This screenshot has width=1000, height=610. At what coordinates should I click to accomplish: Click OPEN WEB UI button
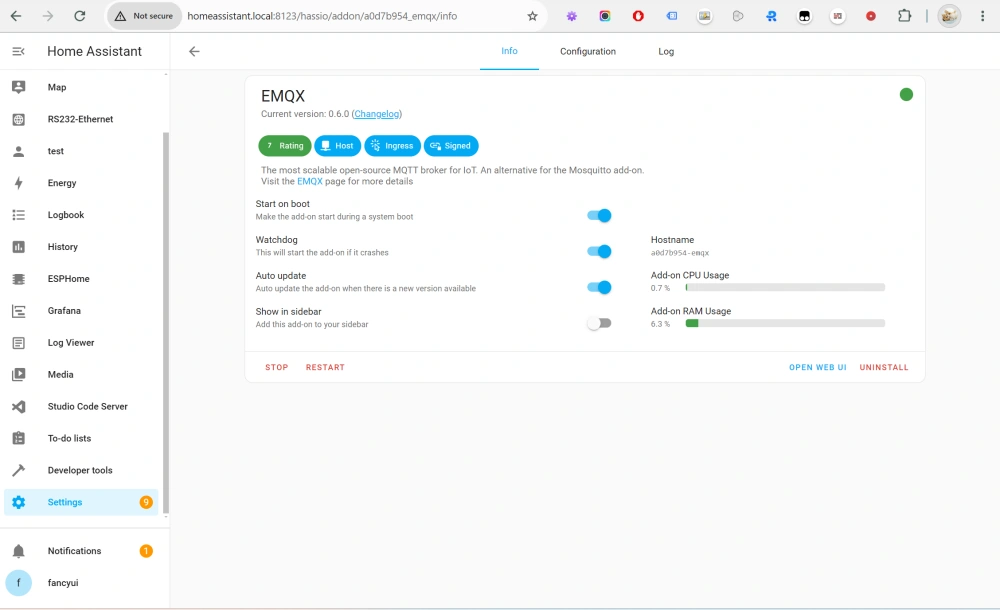click(818, 367)
